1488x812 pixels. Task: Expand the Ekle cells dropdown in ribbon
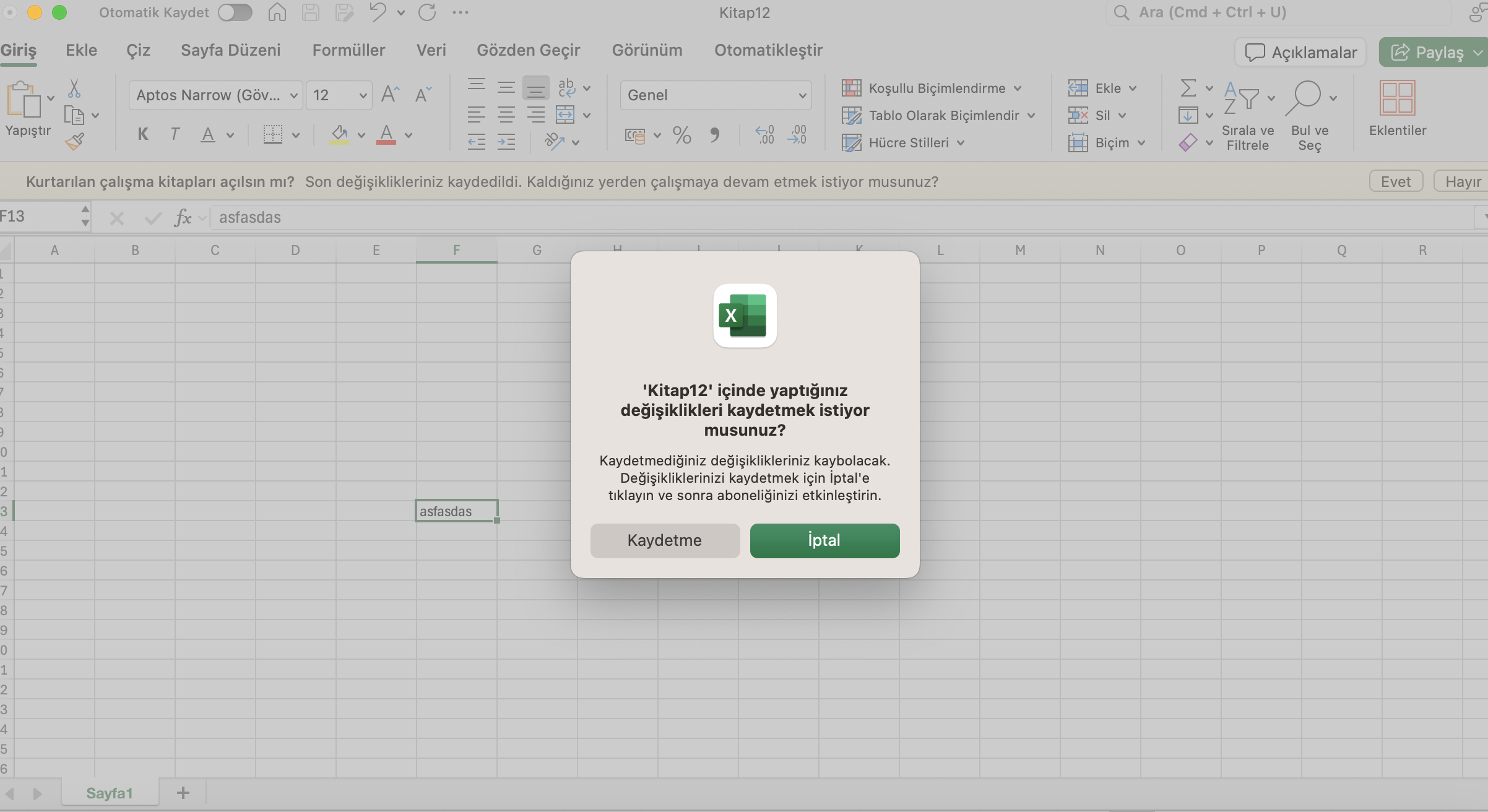(x=1133, y=89)
